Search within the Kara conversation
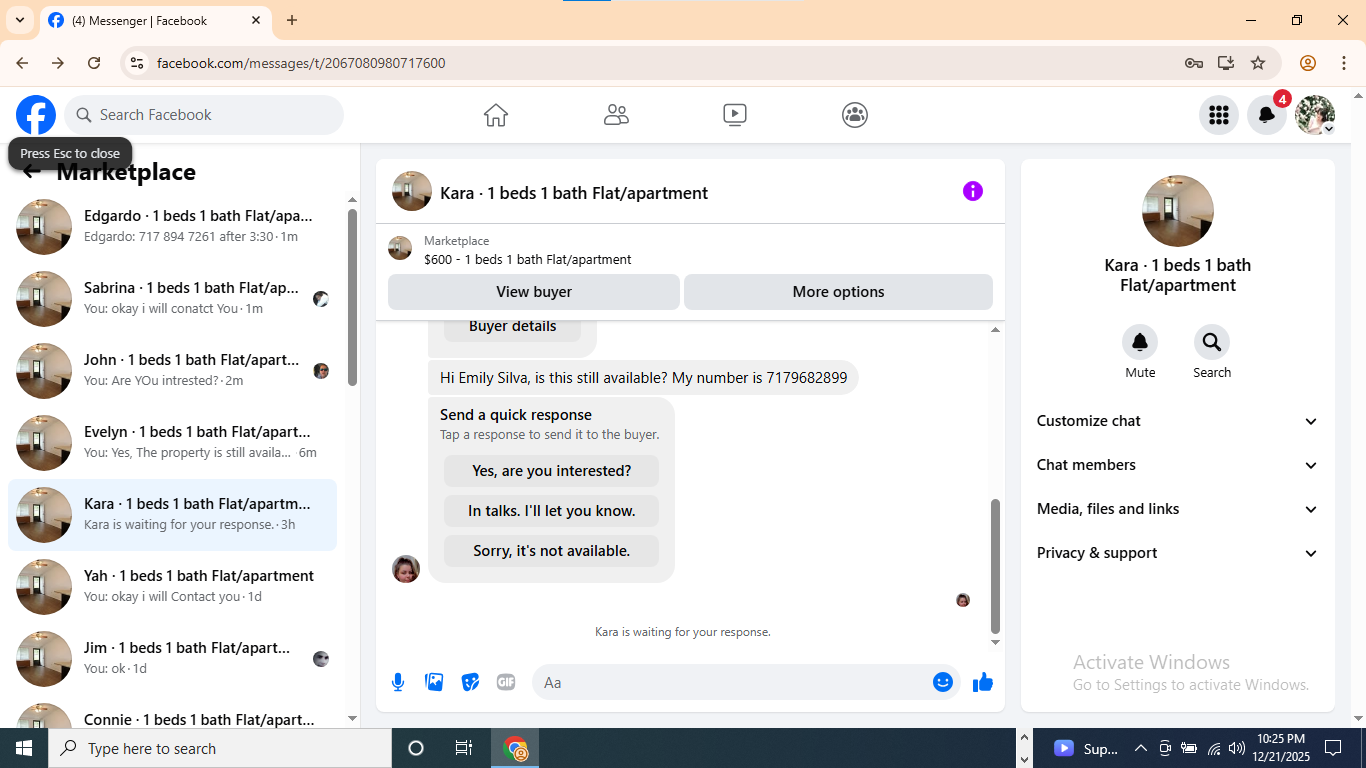 tap(1212, 343)
